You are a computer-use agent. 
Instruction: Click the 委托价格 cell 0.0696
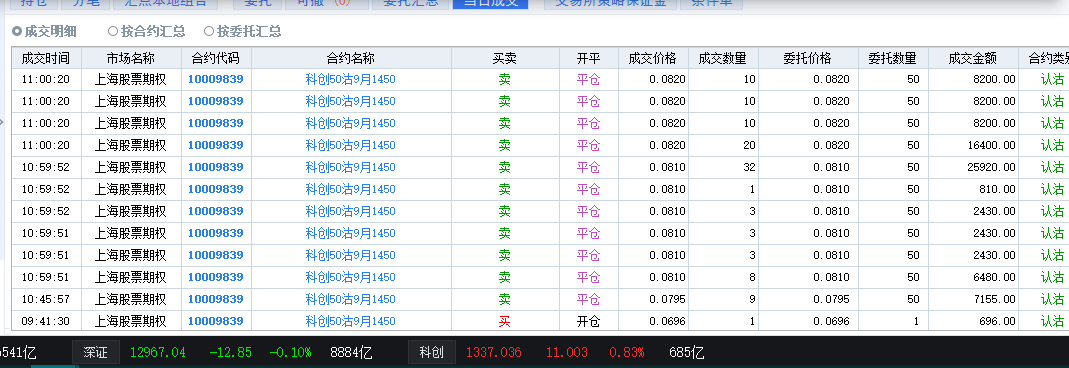(x=808, y=321)
